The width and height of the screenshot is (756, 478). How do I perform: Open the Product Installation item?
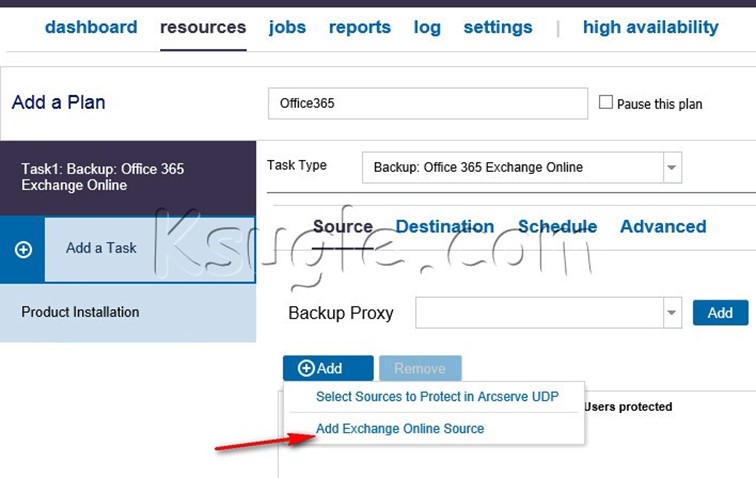point(128,313)
